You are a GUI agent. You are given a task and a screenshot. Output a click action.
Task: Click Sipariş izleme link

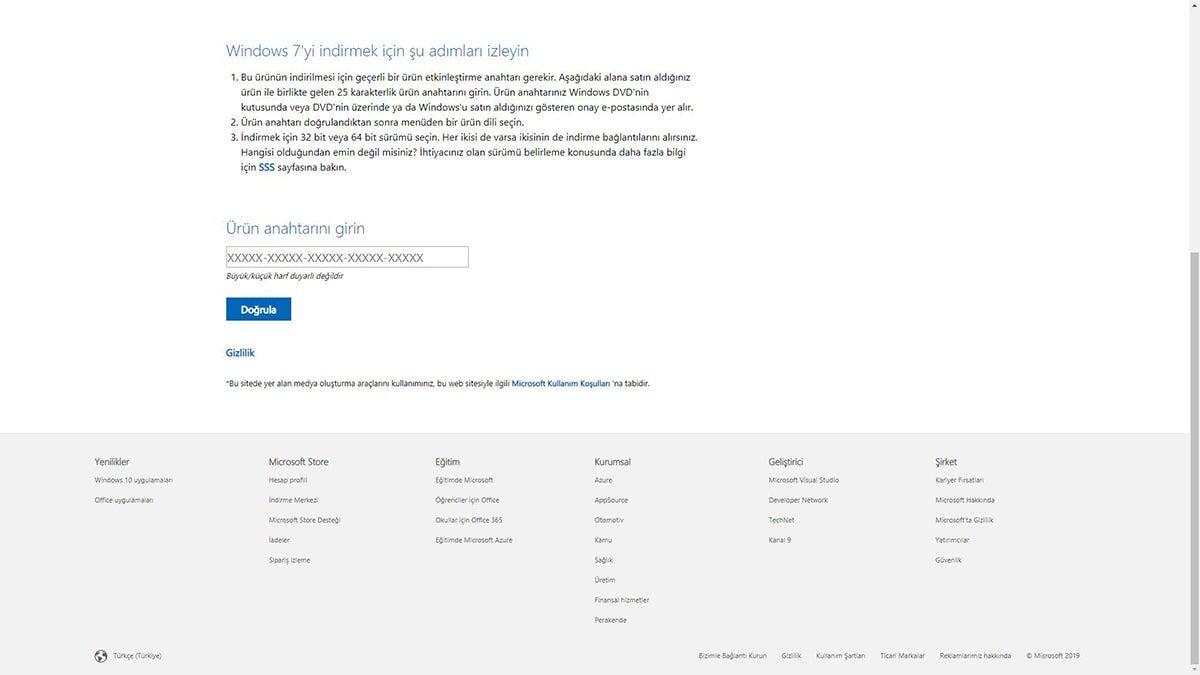[290, 560]
